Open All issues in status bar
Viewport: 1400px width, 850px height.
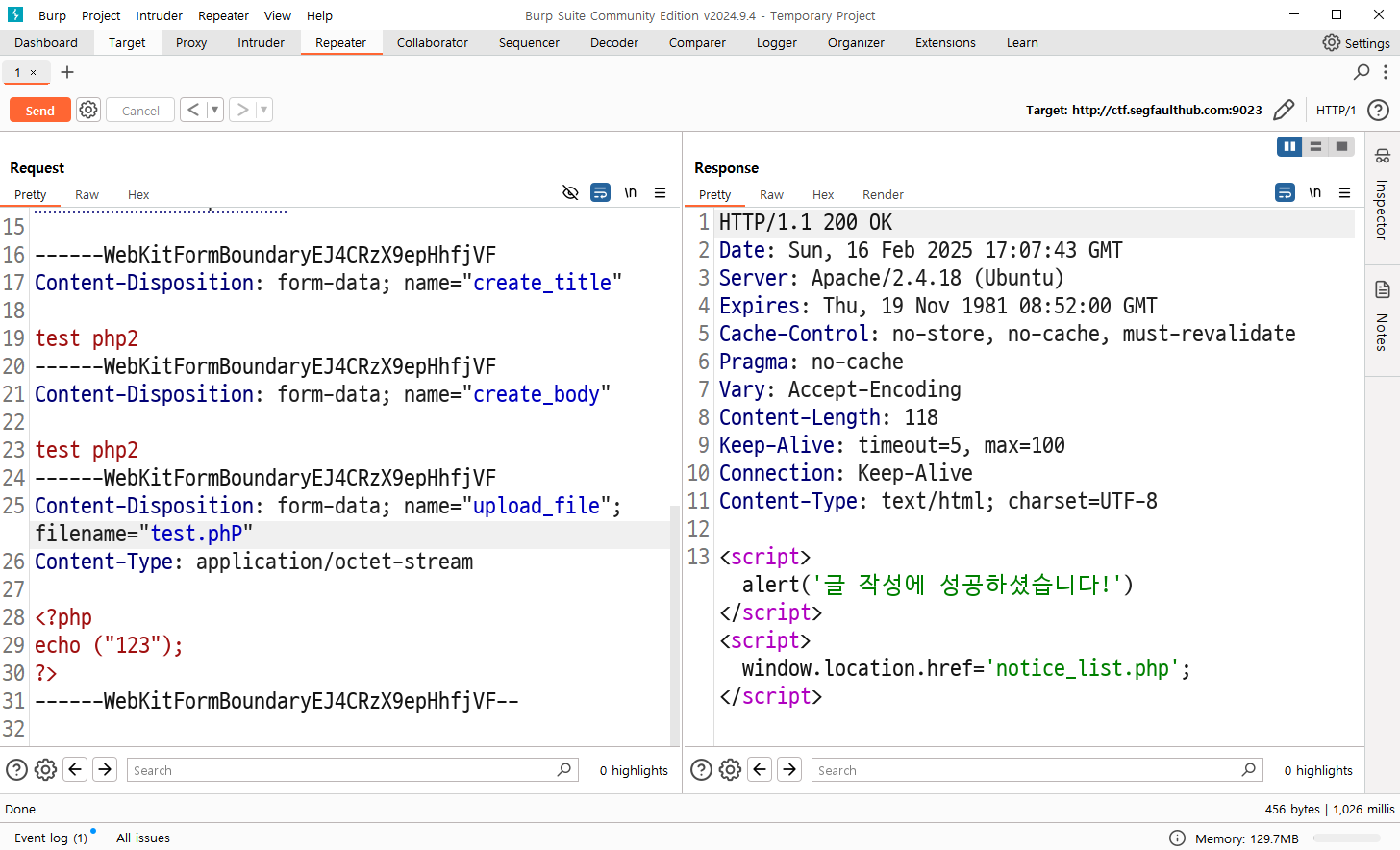(x=143, y=837)
